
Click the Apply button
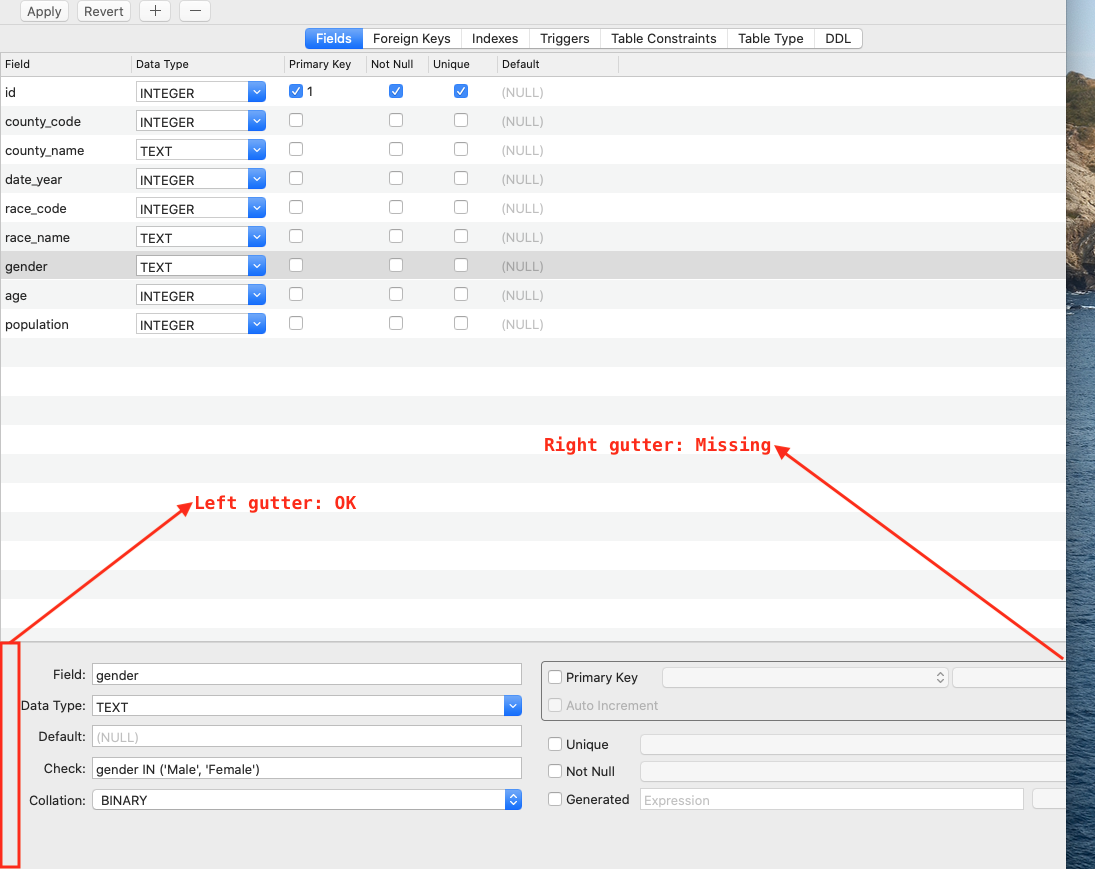click(x=44, y=11)
